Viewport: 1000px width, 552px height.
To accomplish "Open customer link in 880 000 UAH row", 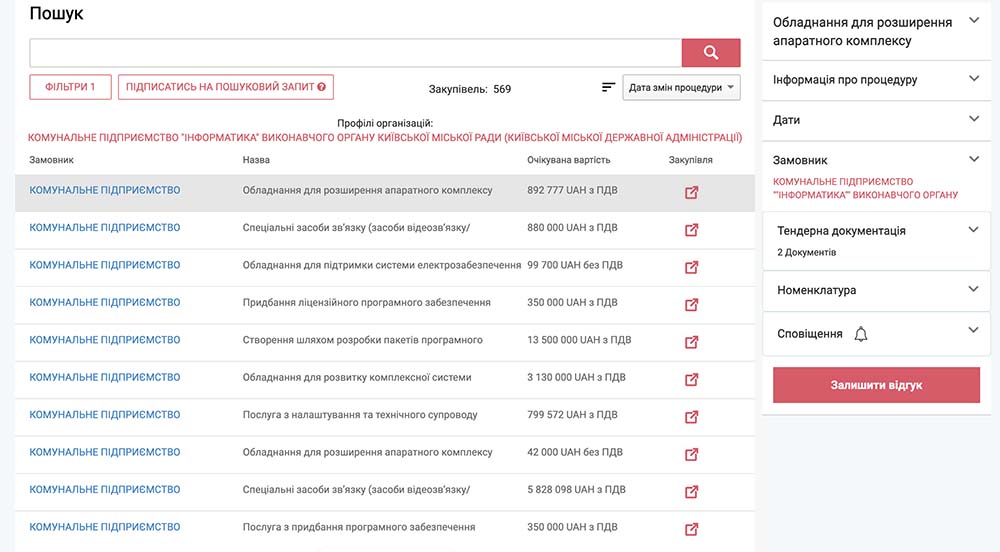I will coord(105,228).
